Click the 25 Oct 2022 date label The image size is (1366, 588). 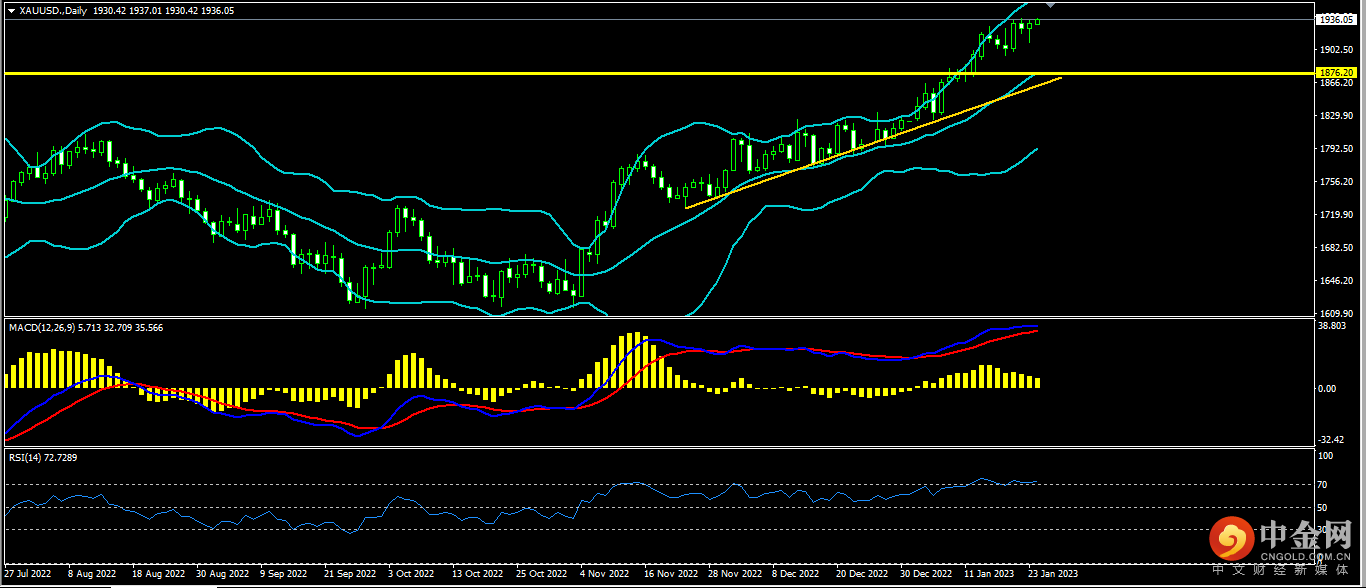(542, 574)
